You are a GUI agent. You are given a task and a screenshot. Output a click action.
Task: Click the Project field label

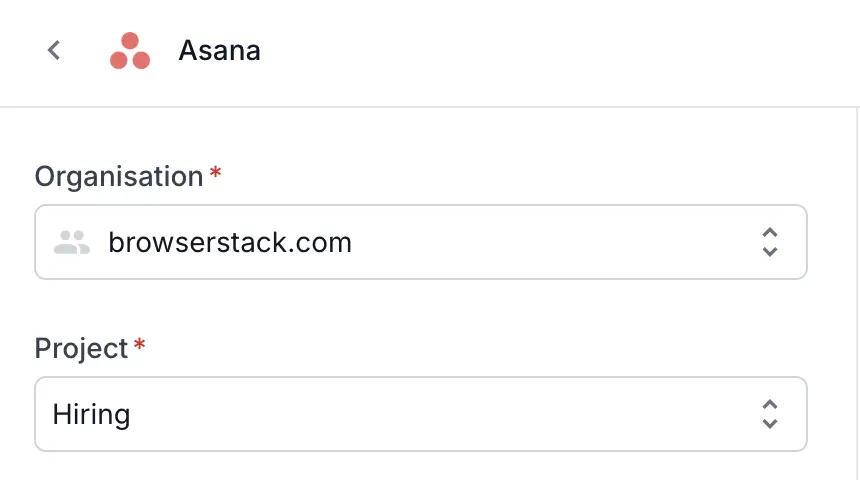click(81, 348)
